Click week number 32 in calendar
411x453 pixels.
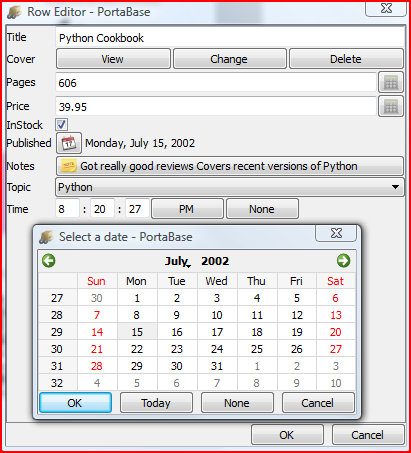(57, 383)
